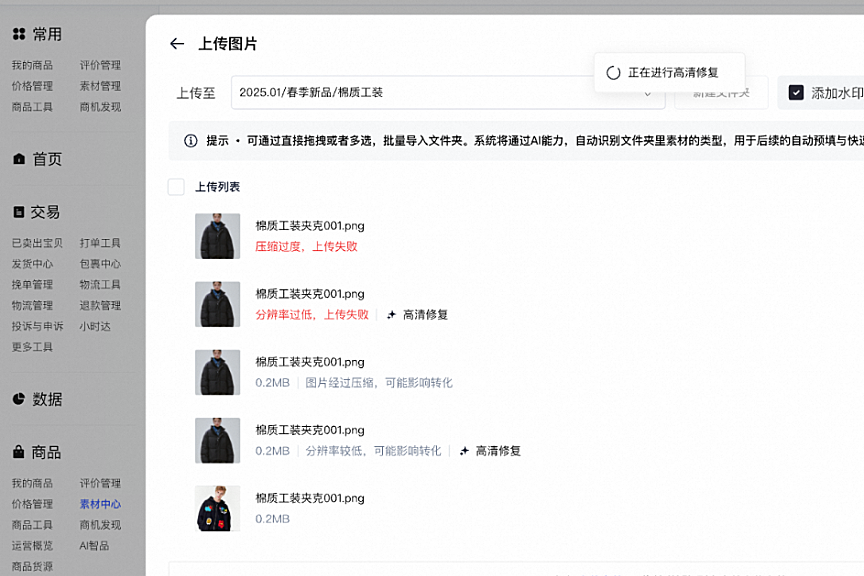Click the 商品 icon in the sidebar
The width and height of the screenshot is (864, 576).
(x=18, y=452)
